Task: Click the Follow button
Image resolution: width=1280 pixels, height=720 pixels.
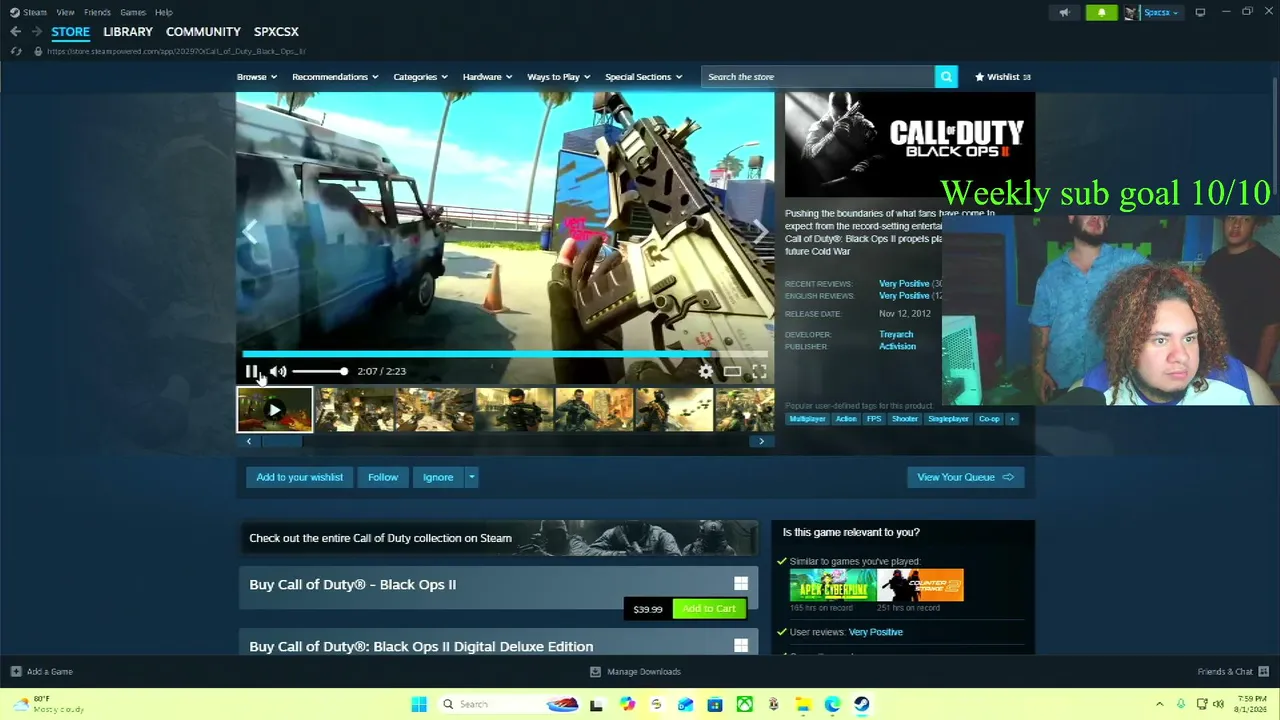Action: [x=383, y=477]
